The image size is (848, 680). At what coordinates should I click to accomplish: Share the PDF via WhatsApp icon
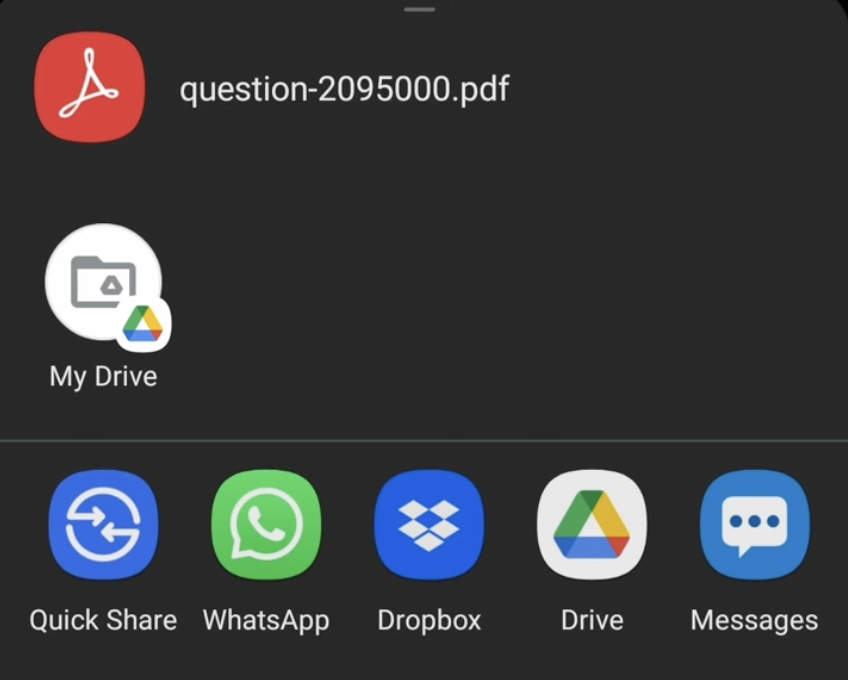pyautogui.click(x=266, y=525)
